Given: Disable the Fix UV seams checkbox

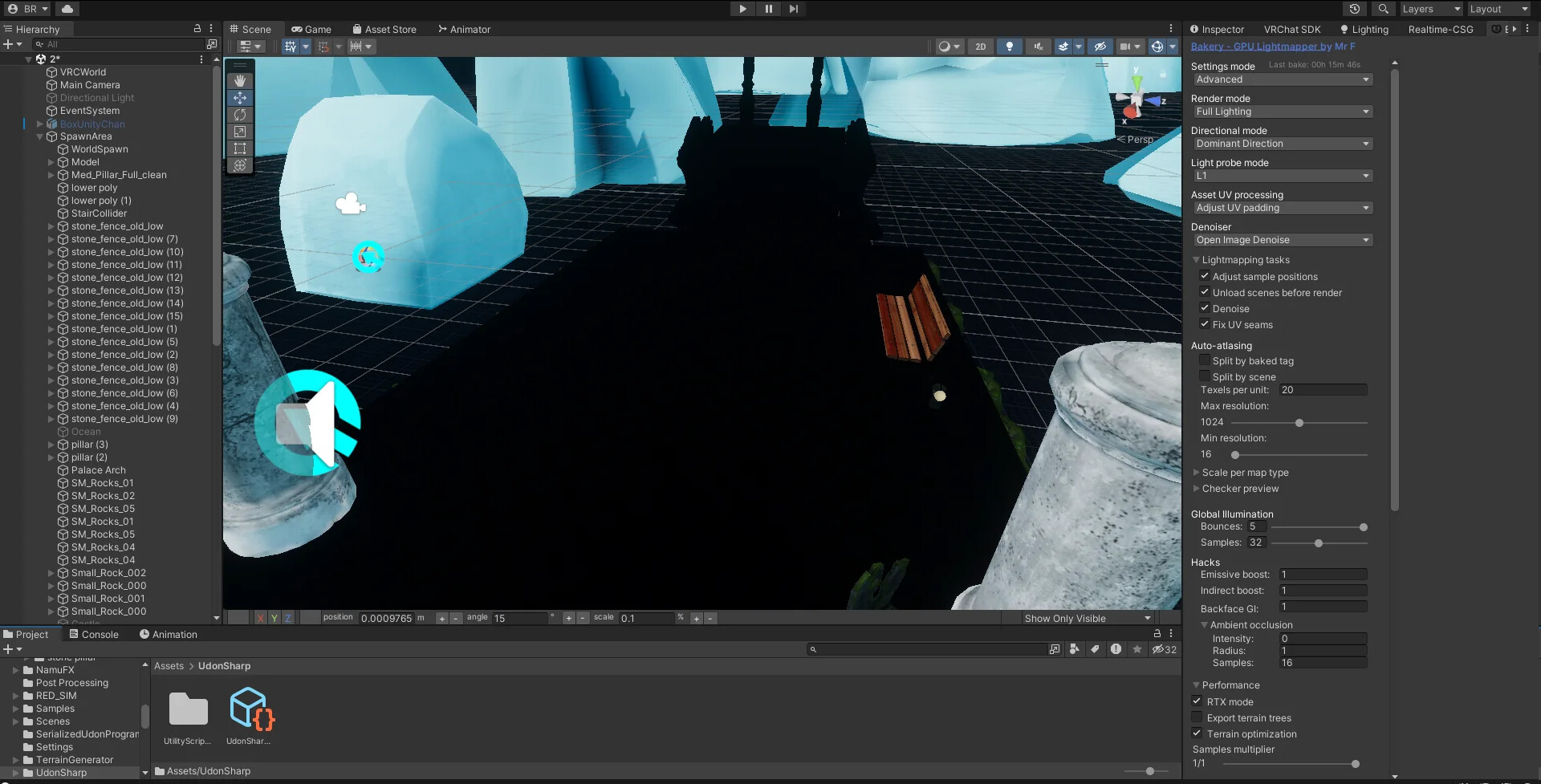Looking at the screenshot, I should (x=1205, y=323).
